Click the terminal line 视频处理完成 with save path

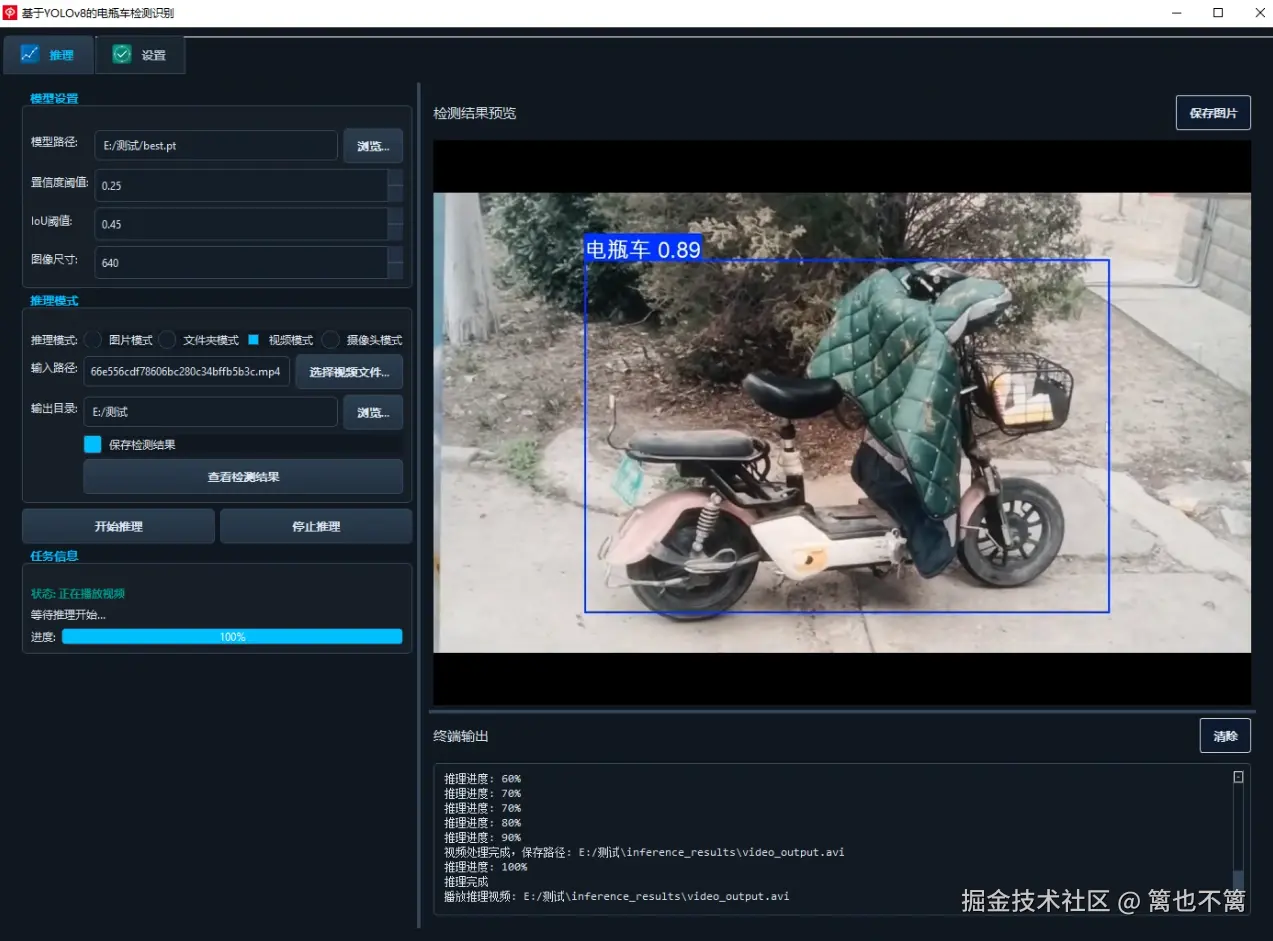pyautogui.click(x=644, y=852)
